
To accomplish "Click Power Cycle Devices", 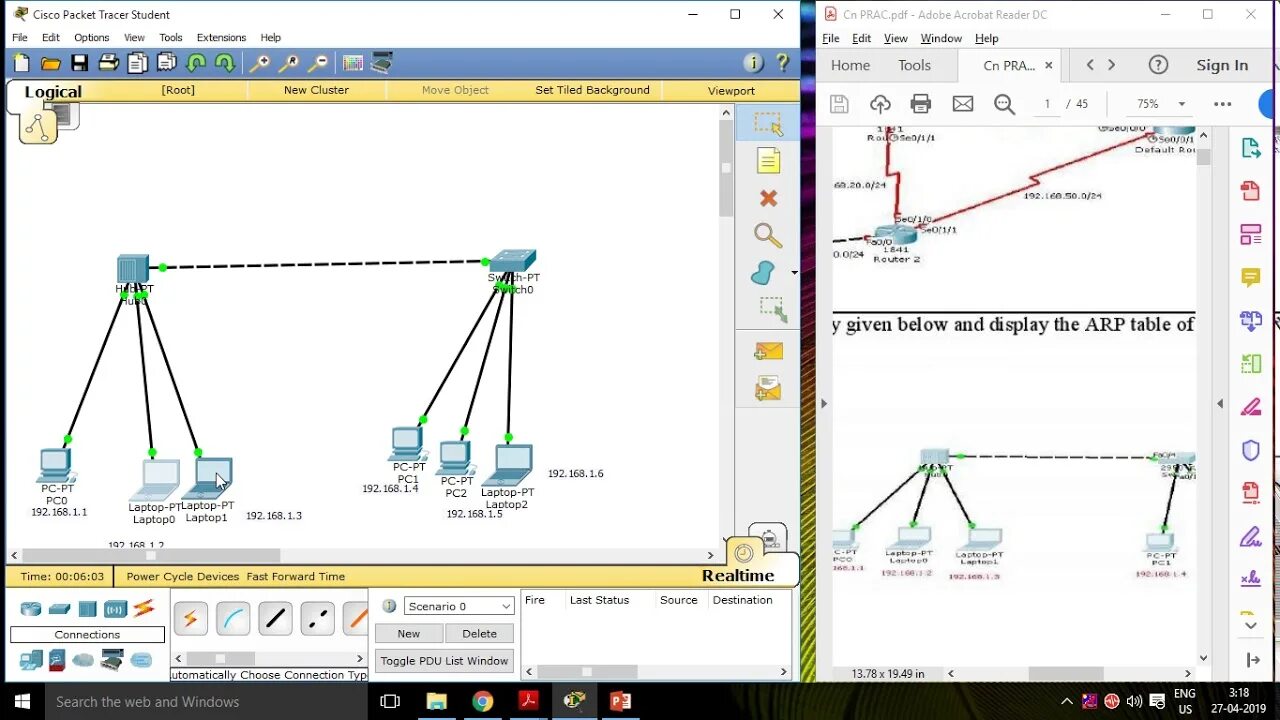I will click(x=183, y=576).
